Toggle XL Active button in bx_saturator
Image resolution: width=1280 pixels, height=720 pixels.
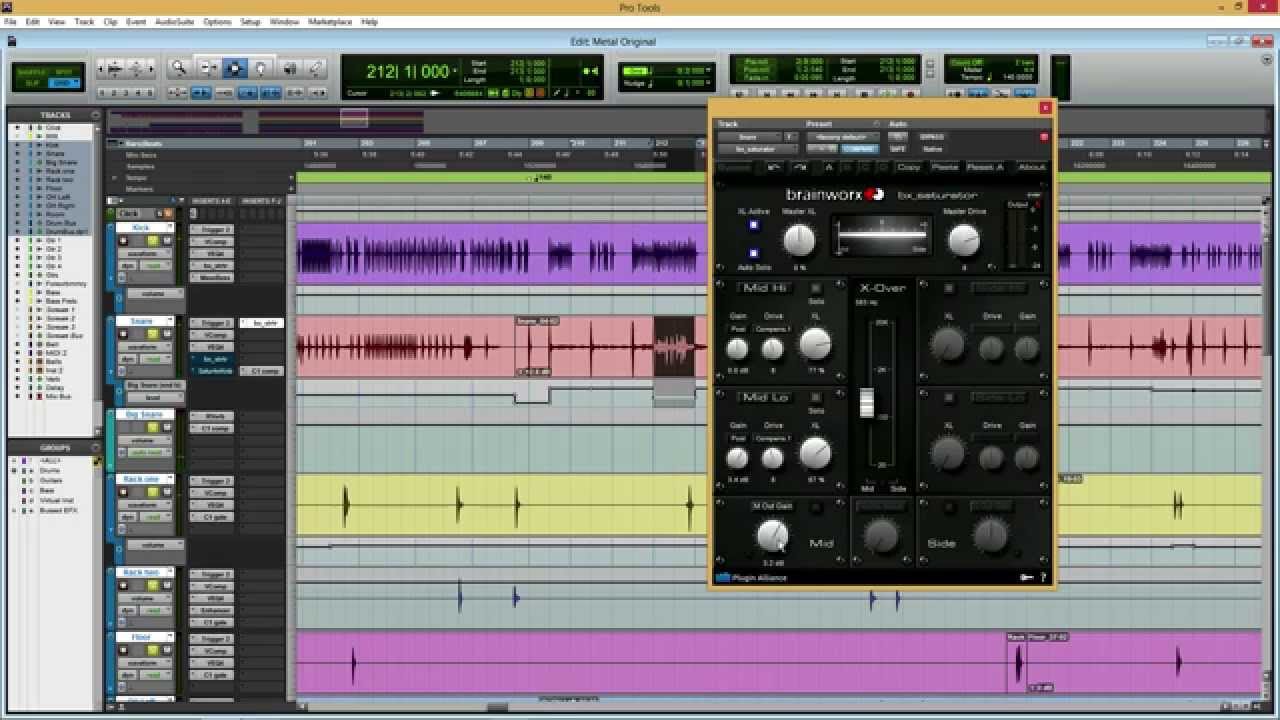753,224
